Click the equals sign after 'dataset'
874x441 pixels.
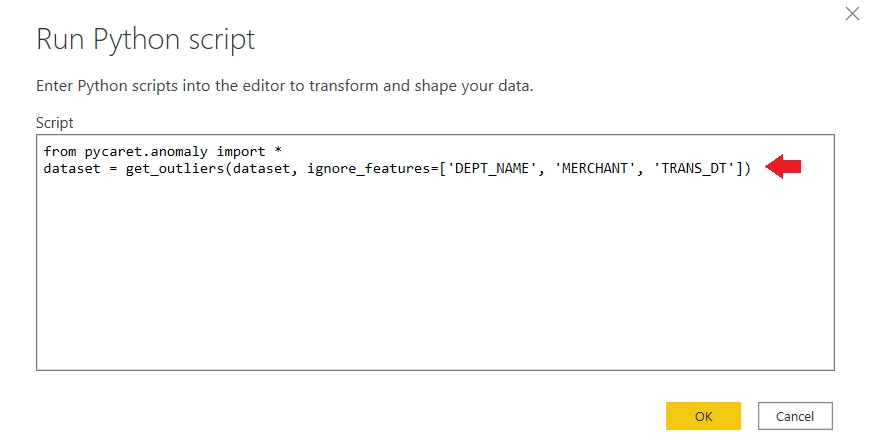coord(113,168)
